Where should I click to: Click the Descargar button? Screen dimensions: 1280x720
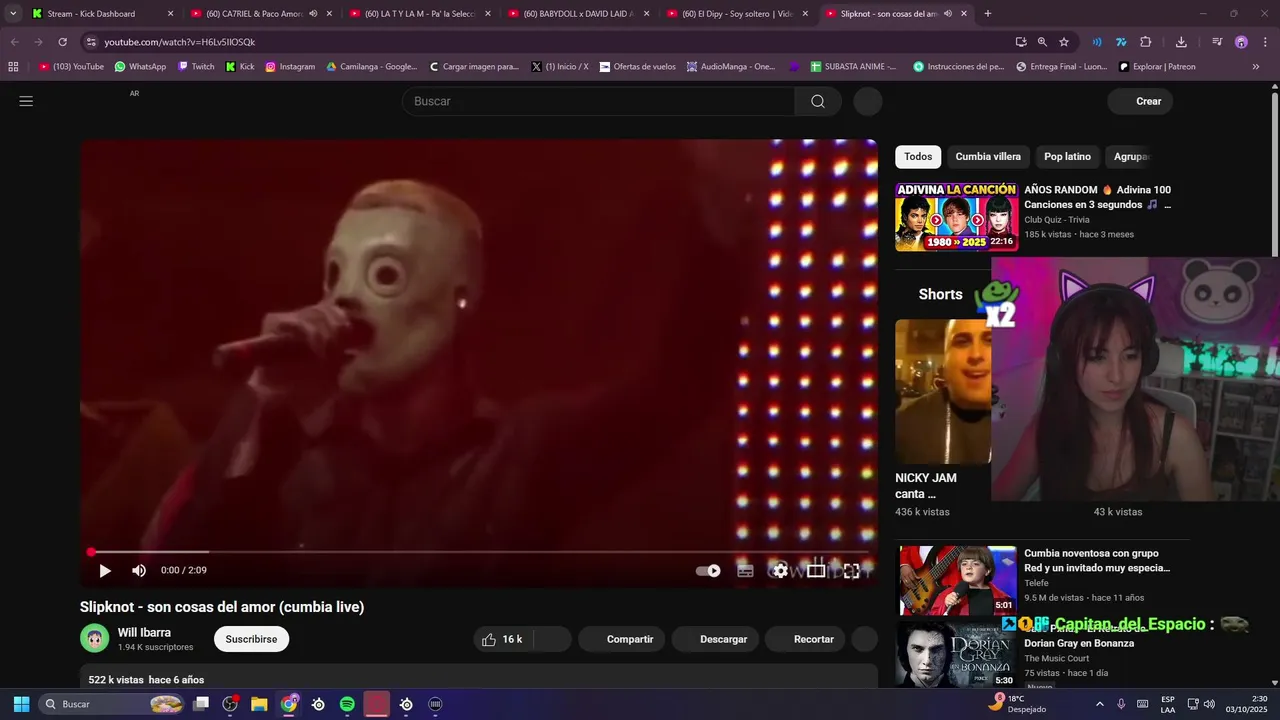716,639
